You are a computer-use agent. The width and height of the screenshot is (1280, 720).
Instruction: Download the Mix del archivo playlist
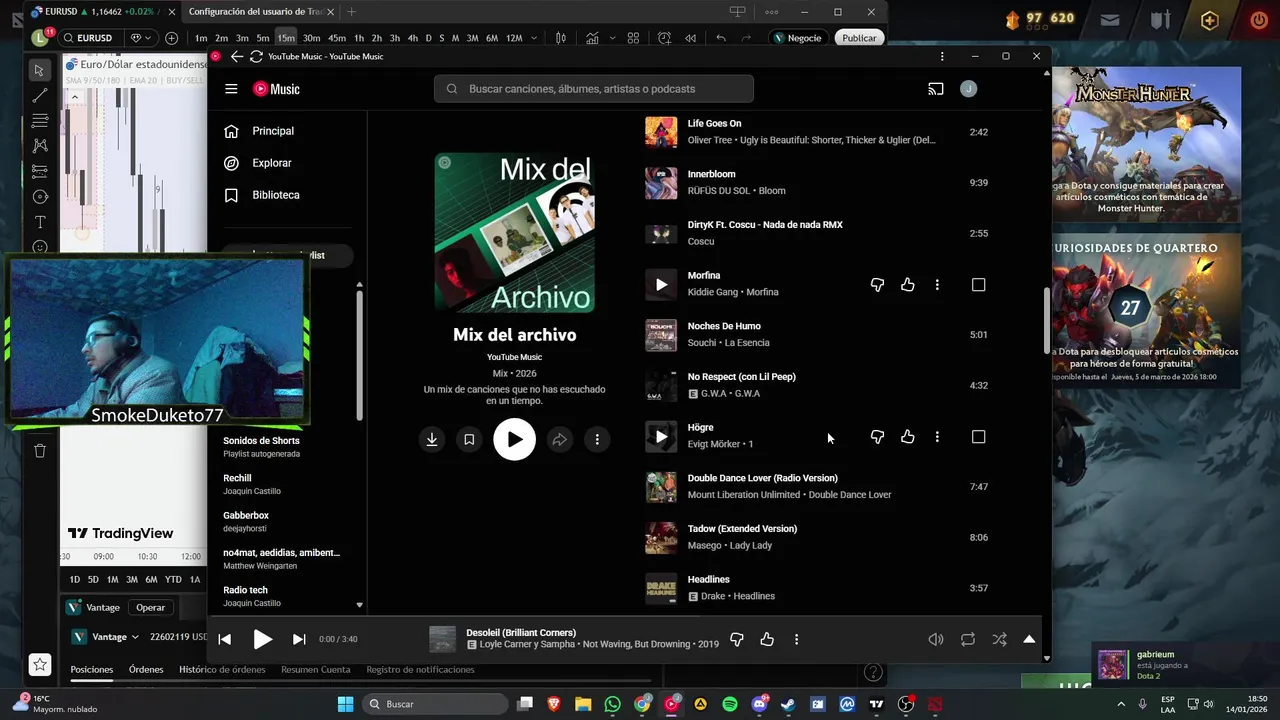(x=432, y=439)
